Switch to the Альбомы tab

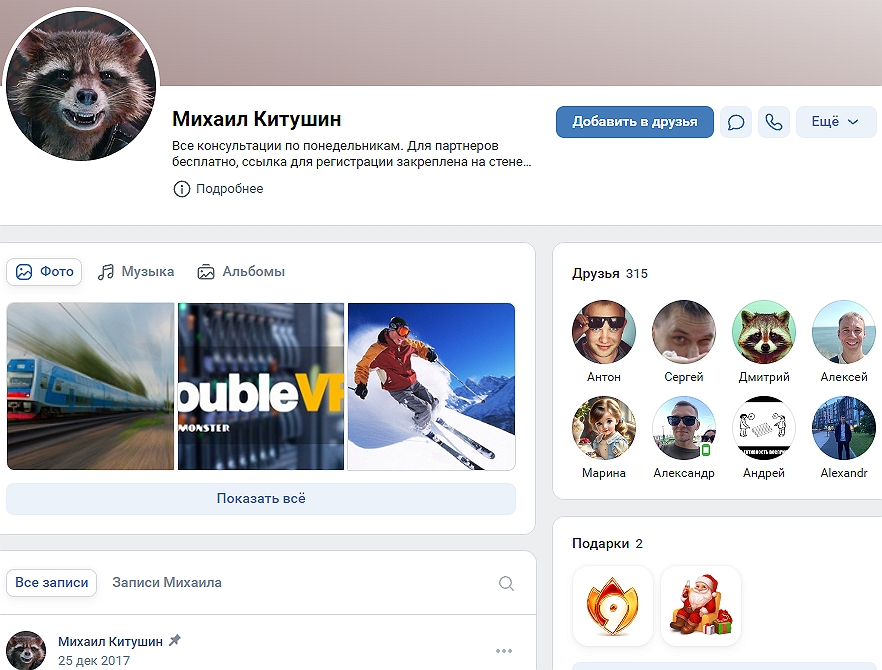[241, 271]
